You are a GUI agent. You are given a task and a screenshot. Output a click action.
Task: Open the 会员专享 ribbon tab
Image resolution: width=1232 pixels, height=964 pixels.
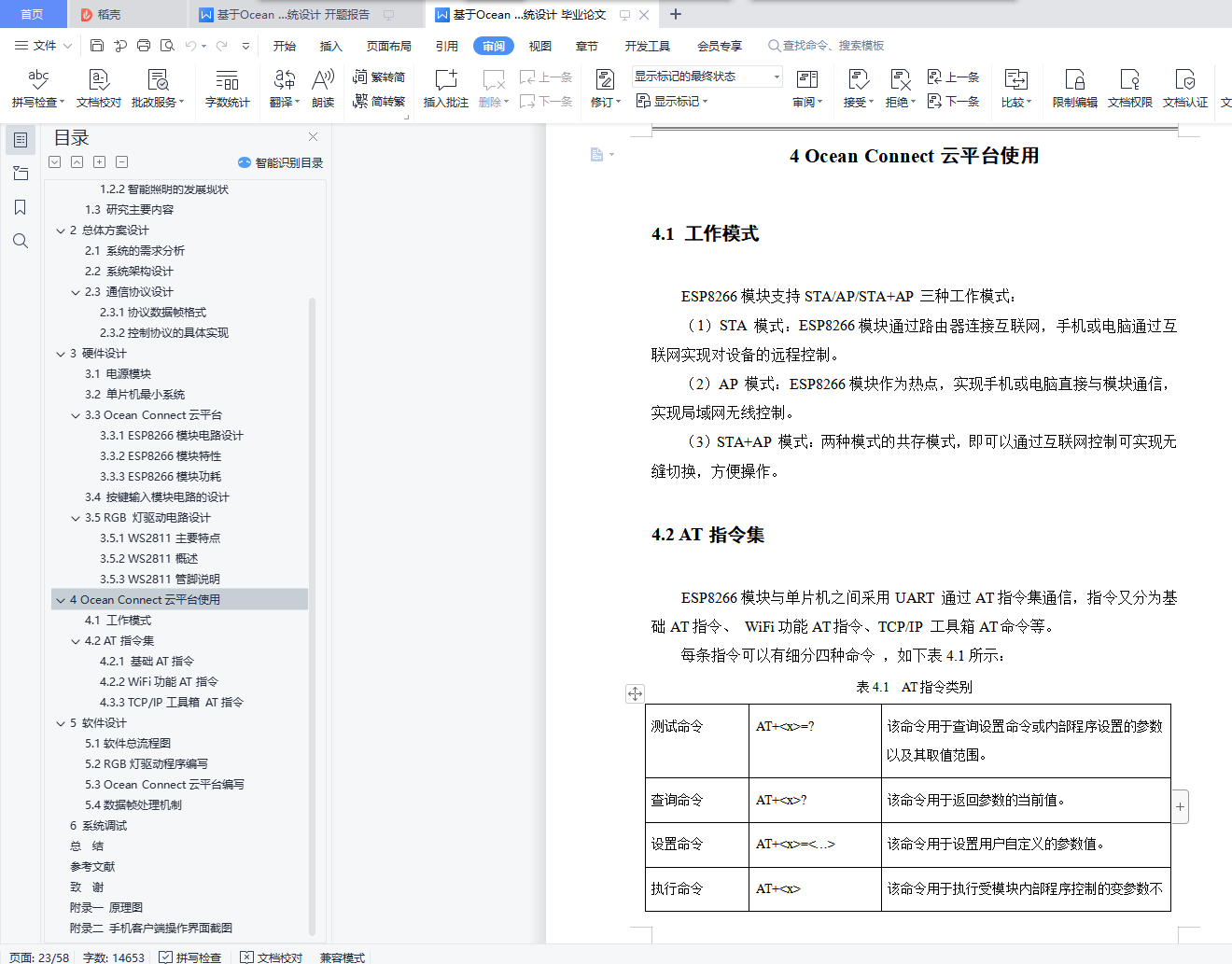[720, 46]
